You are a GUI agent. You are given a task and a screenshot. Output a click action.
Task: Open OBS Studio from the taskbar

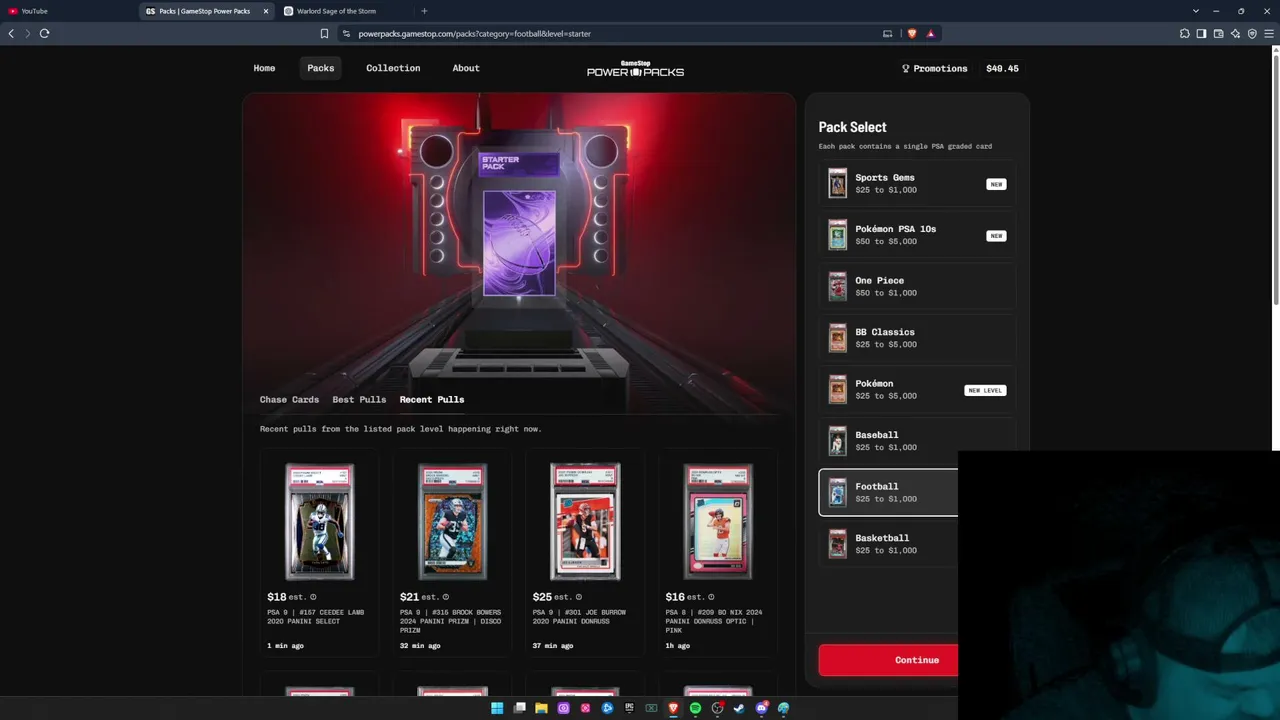(x=717, y=708)
